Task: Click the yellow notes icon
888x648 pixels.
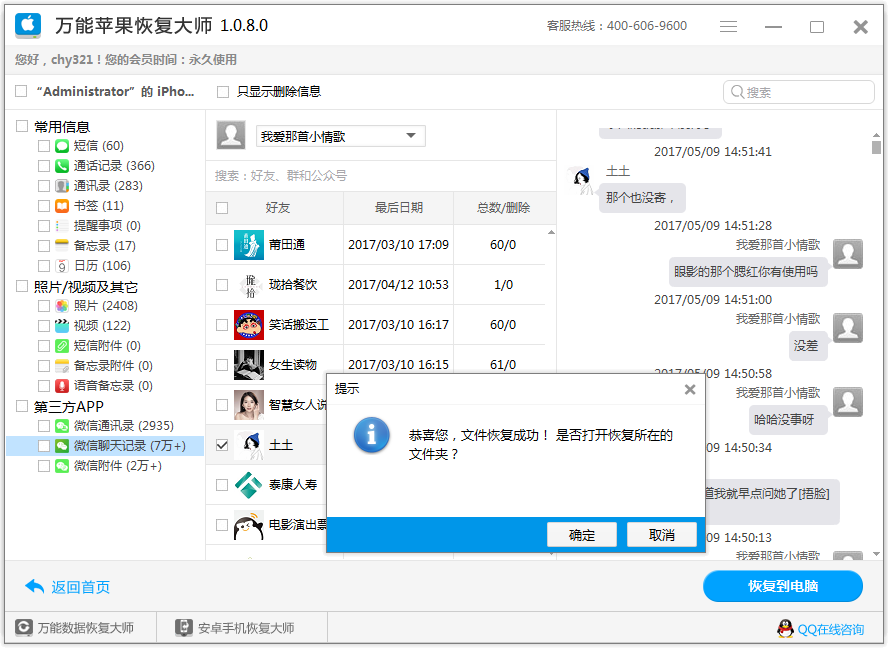Action: 62,246
